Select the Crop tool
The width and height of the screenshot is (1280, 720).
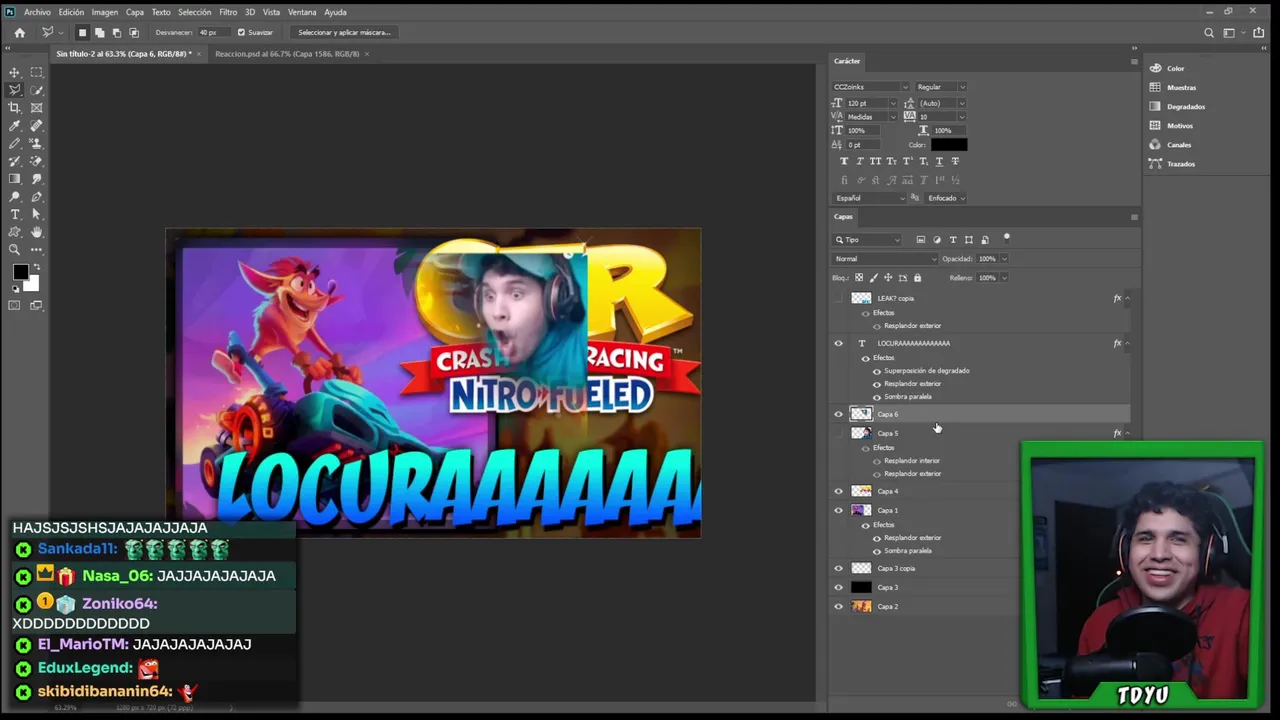coord(14,108)
